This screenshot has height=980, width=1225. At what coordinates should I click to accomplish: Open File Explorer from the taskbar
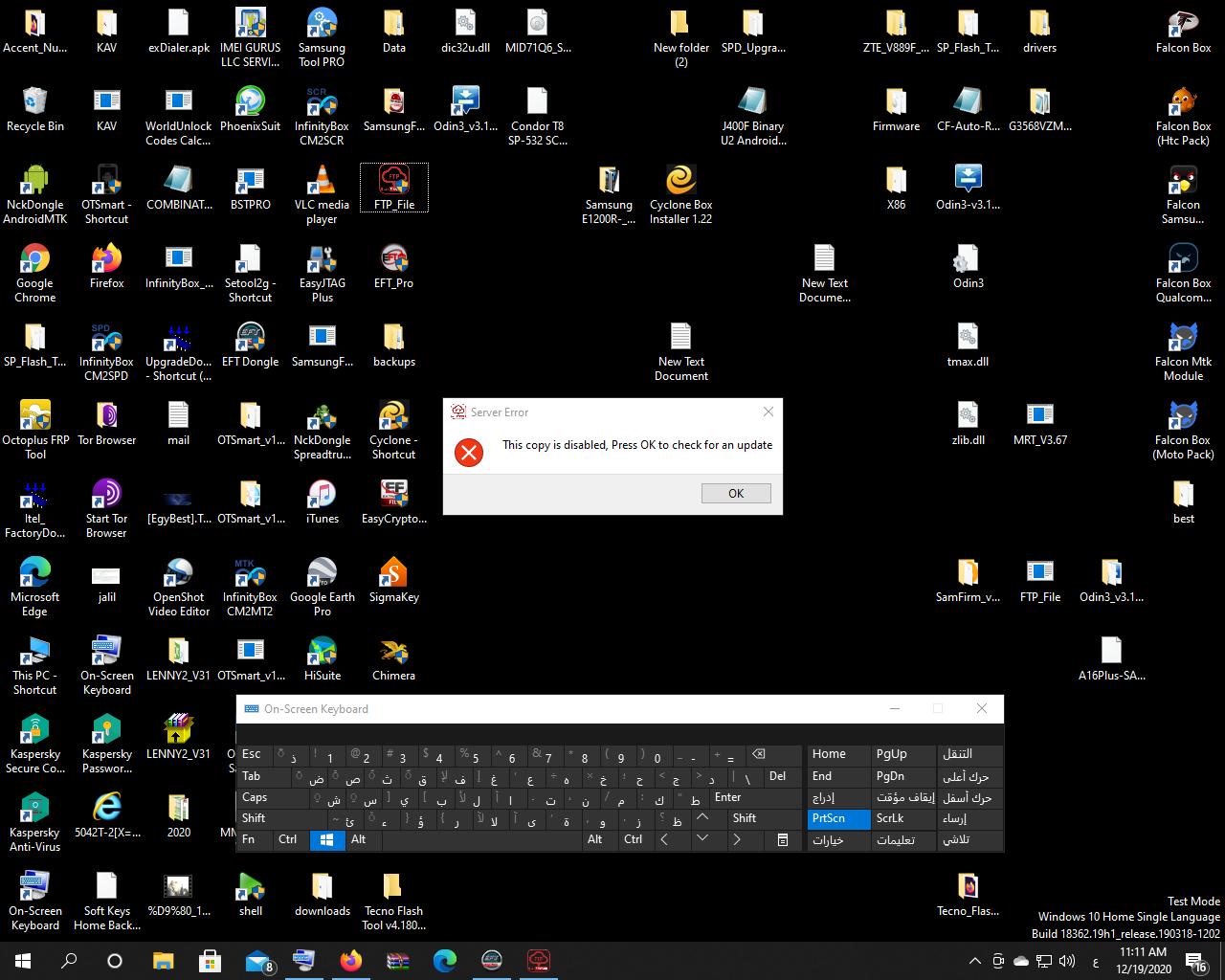(x=164, y=961)
